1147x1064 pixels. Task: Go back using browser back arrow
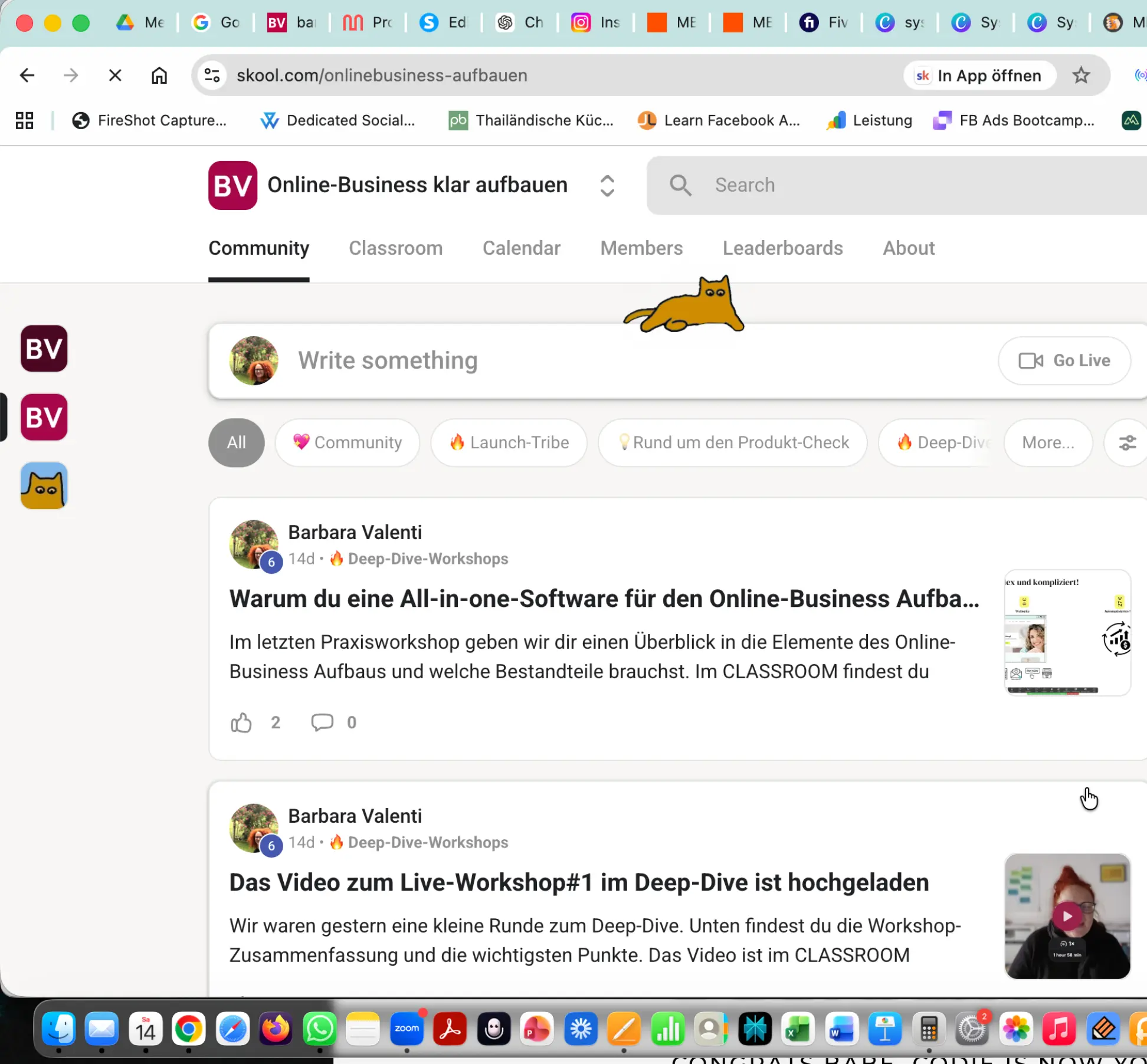(27, 75)
